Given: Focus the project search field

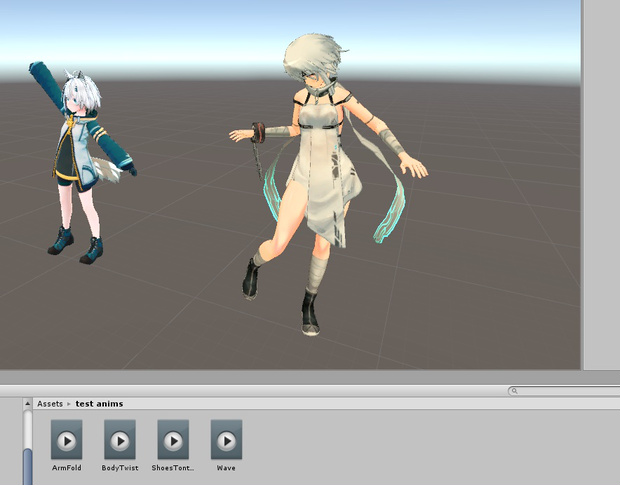Looking at the screenshot, I should pyautogui.click(x=565, y=391).
